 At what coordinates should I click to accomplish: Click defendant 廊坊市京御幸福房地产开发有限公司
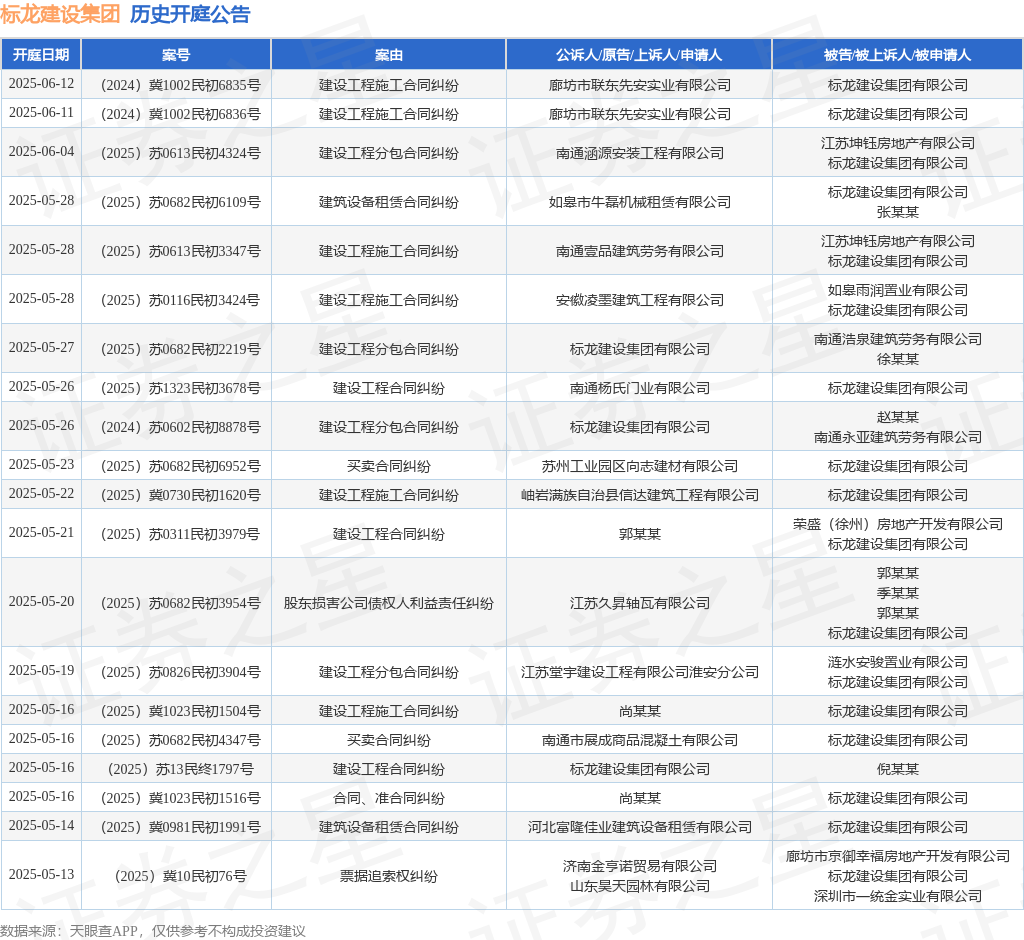pos(897,856)
